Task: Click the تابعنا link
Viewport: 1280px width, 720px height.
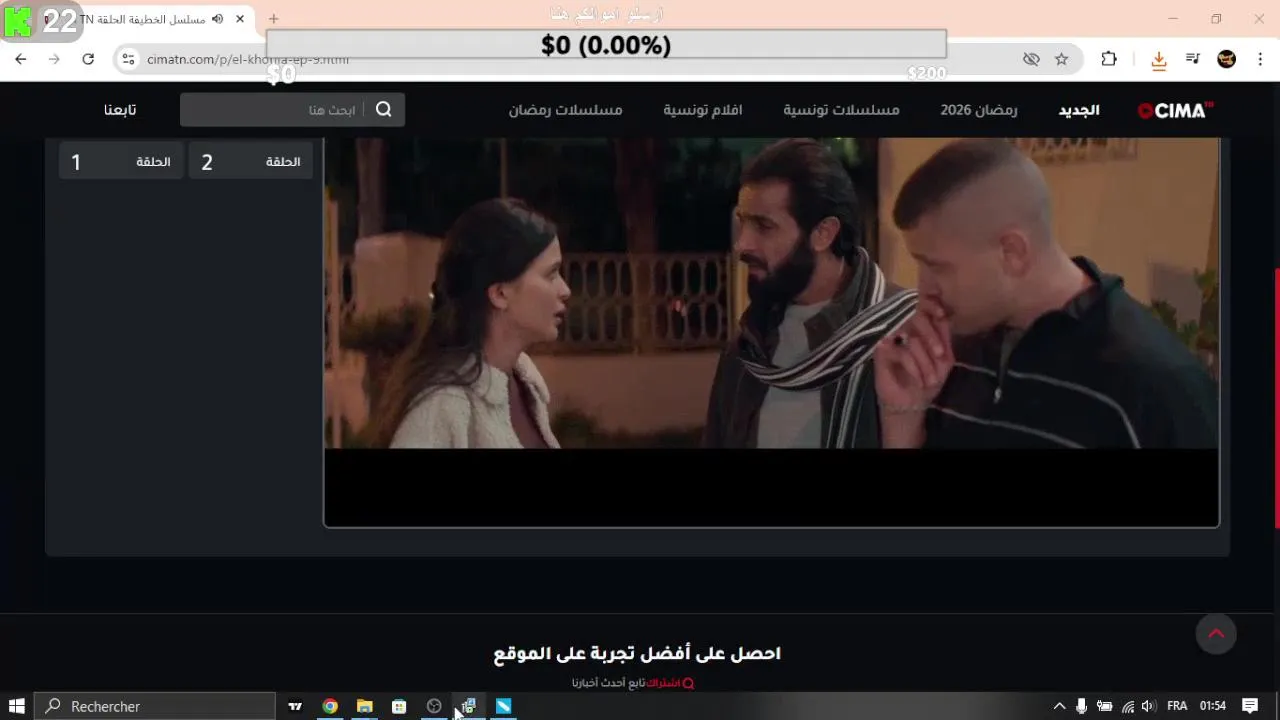Action: [x=120, y=110]
